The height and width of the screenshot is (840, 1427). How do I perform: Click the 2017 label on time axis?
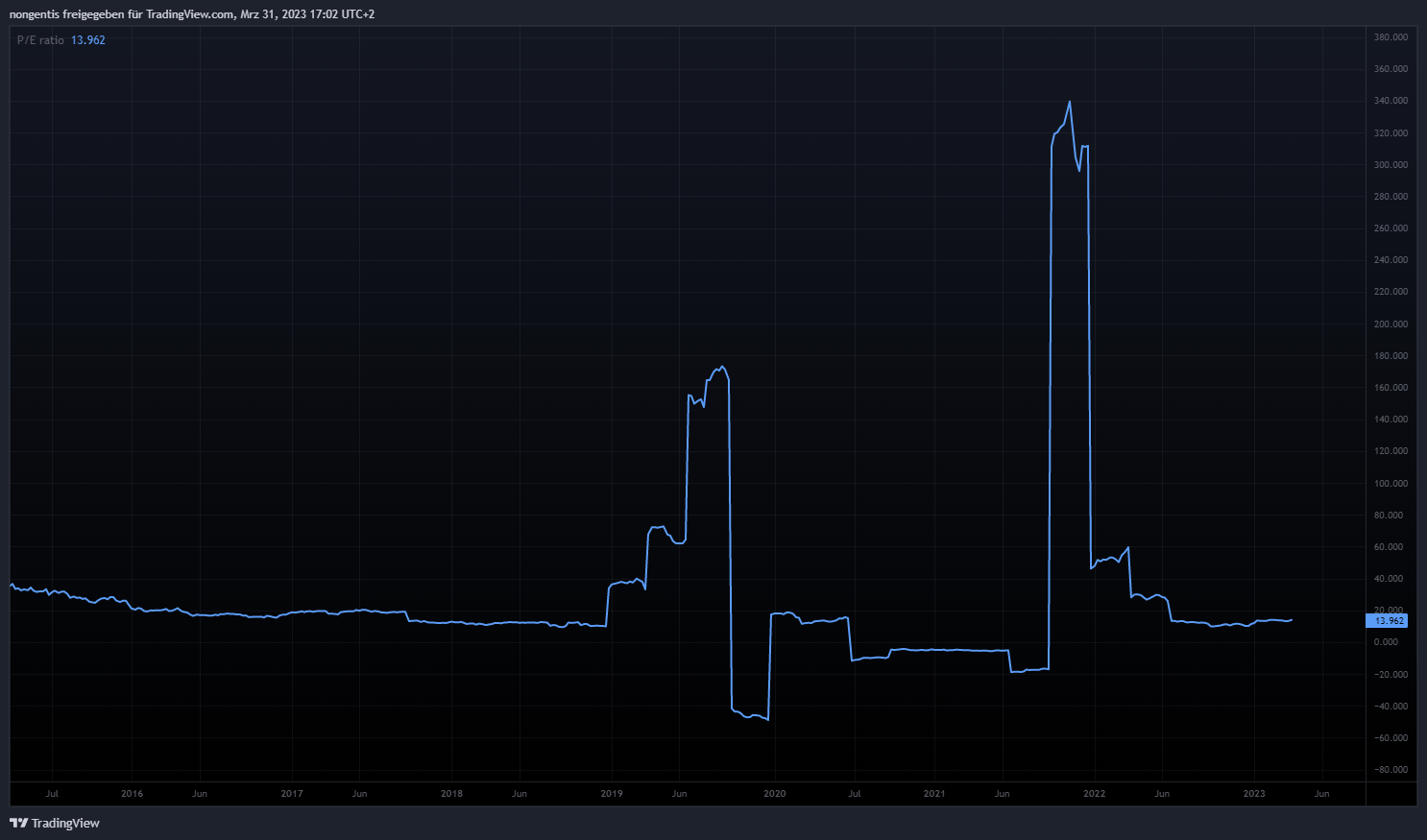[x=292, y=794]
